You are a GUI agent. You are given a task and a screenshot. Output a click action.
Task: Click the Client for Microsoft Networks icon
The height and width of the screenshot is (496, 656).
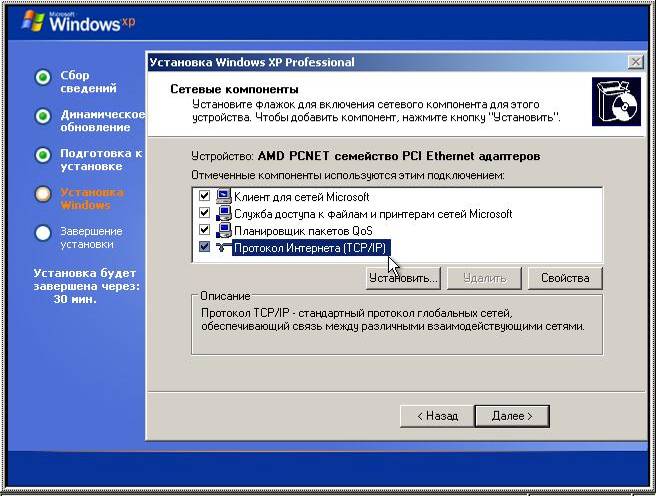point(223,196)
